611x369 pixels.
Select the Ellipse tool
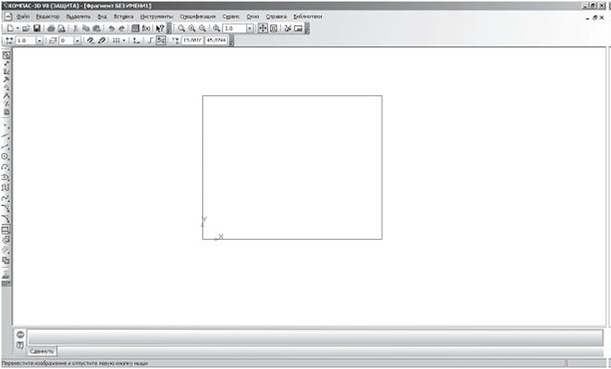point(5,177)
